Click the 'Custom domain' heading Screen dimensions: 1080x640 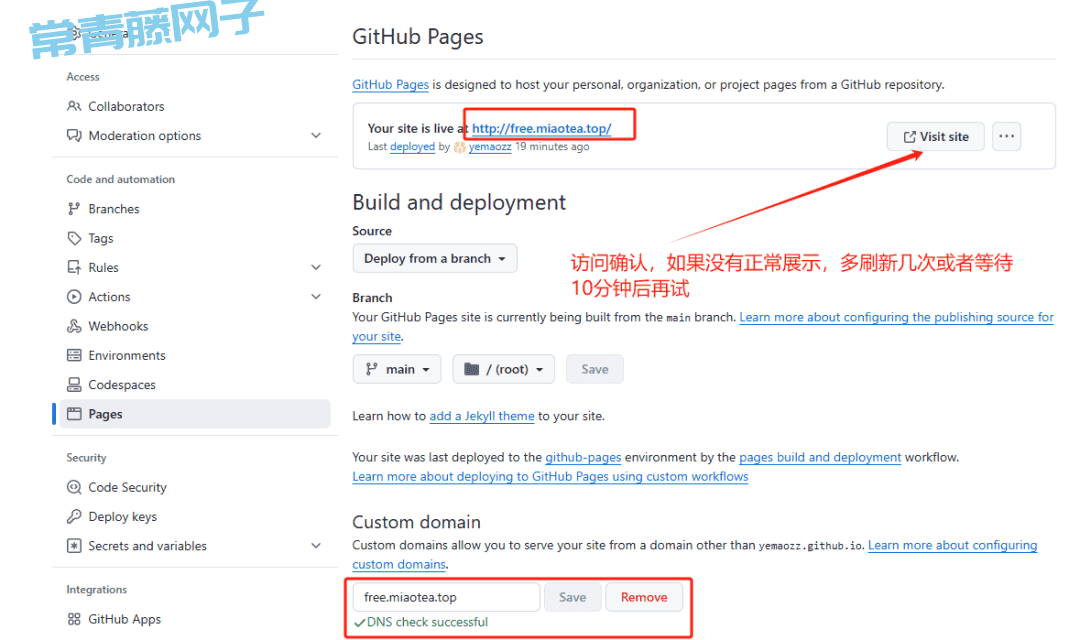pos(417,522)
